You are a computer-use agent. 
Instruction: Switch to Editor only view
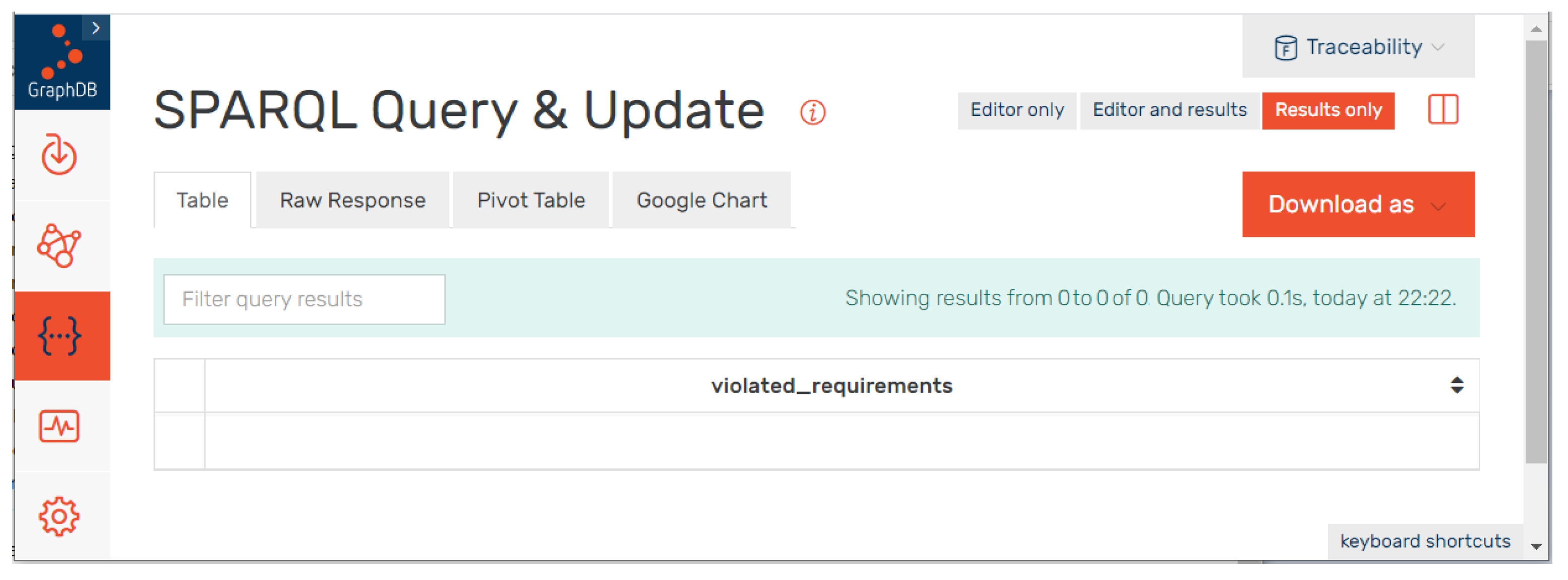click(1016, 110)
